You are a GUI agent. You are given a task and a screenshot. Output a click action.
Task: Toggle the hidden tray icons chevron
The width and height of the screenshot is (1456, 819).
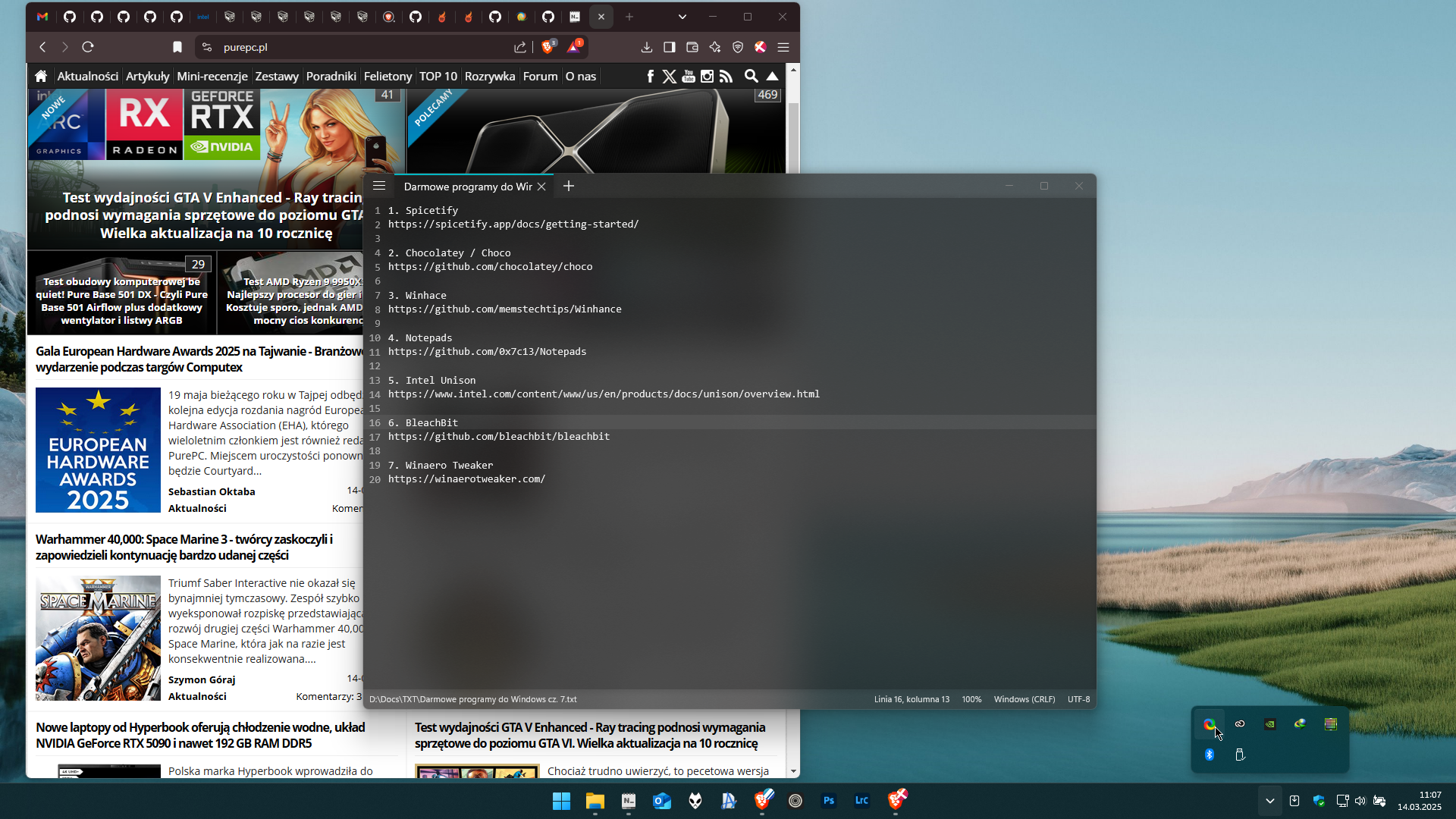pos(1270,801)
